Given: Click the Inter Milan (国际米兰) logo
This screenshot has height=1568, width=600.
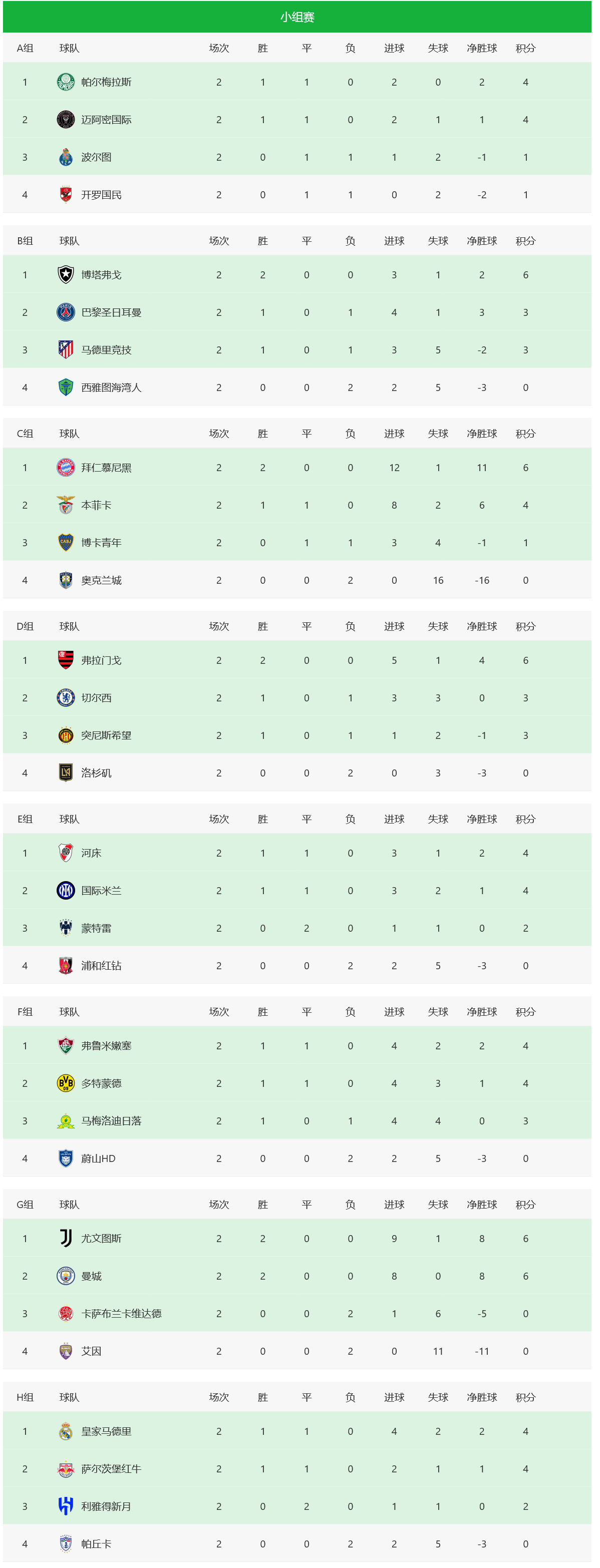Looking at the screenshot, I should click(66, 891).
